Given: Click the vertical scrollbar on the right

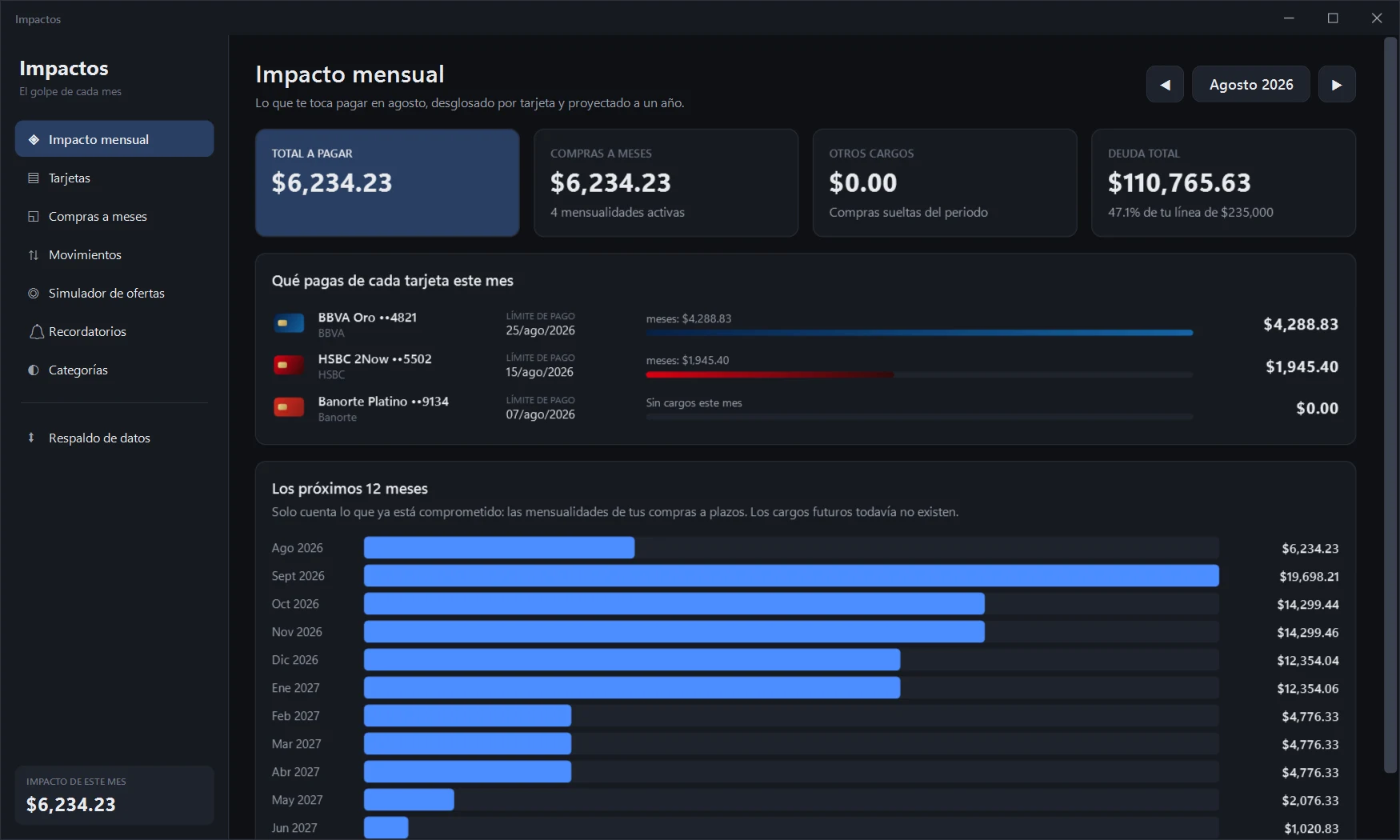Looking at the screenshot, I should tap(1391, 405).
